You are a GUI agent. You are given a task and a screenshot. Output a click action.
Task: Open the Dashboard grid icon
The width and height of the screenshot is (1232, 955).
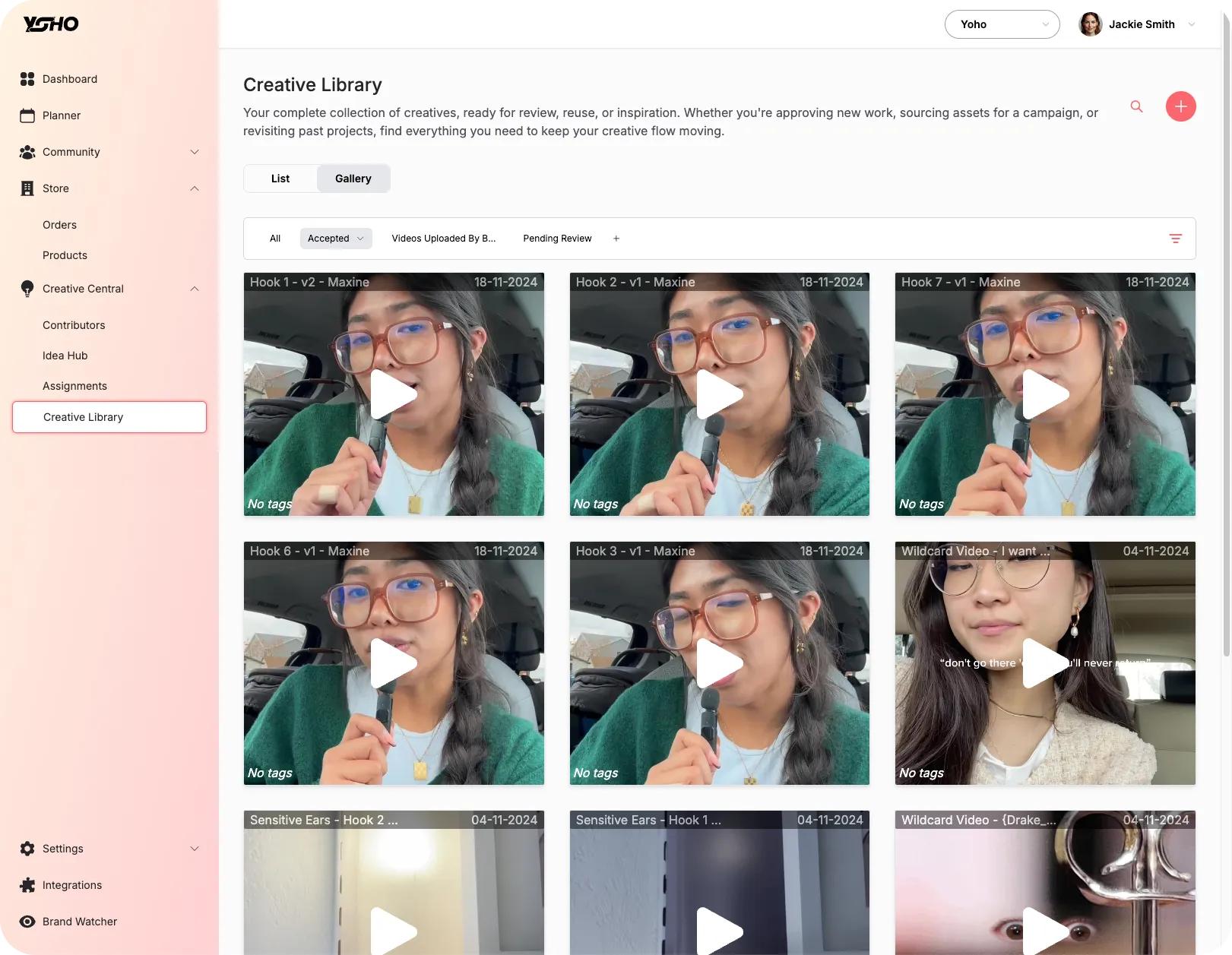coord(27,79)
